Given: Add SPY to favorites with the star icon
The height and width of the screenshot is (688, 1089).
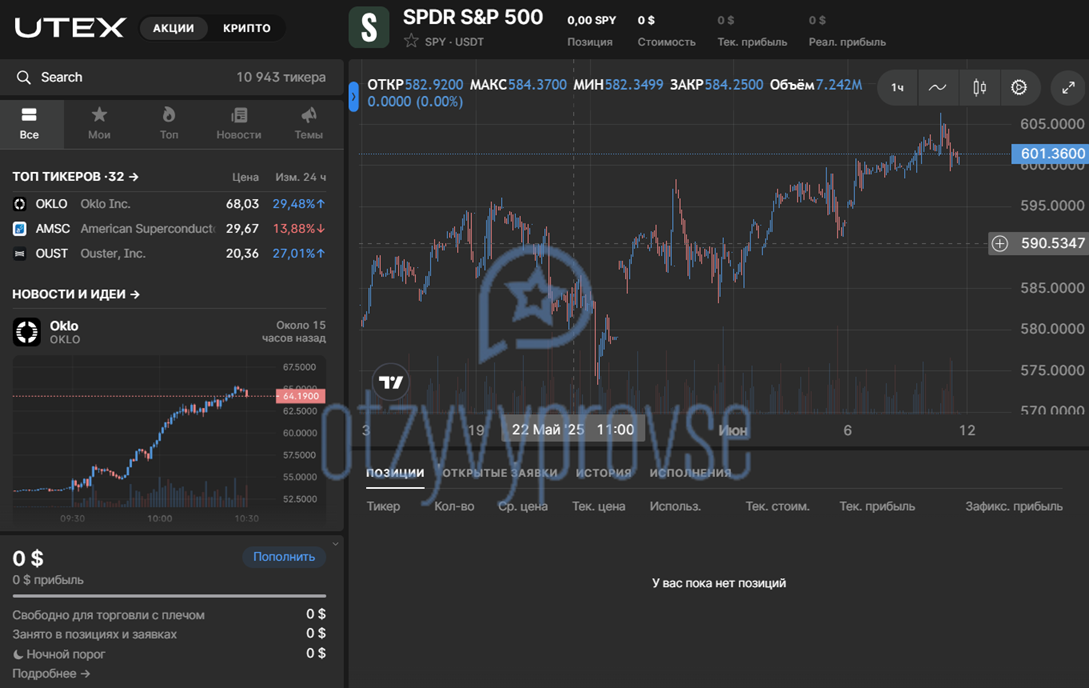Looking at the screenshot, I should coord(411,41).
